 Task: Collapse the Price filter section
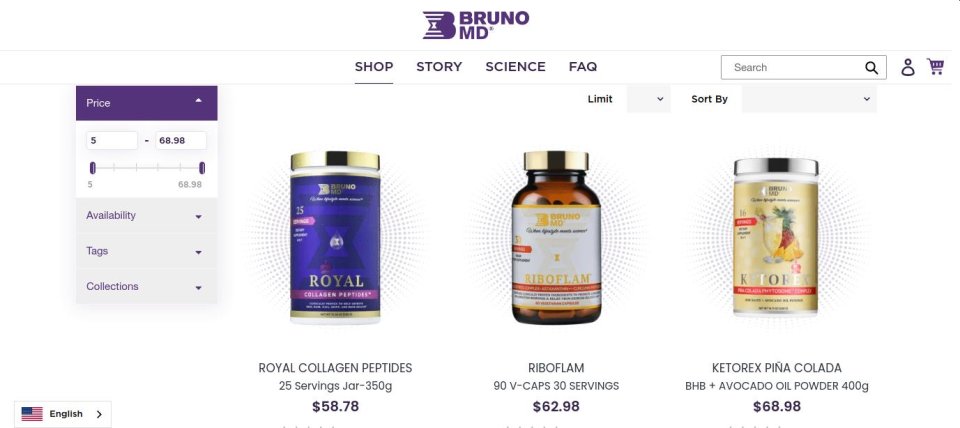(x=146, y=103)
